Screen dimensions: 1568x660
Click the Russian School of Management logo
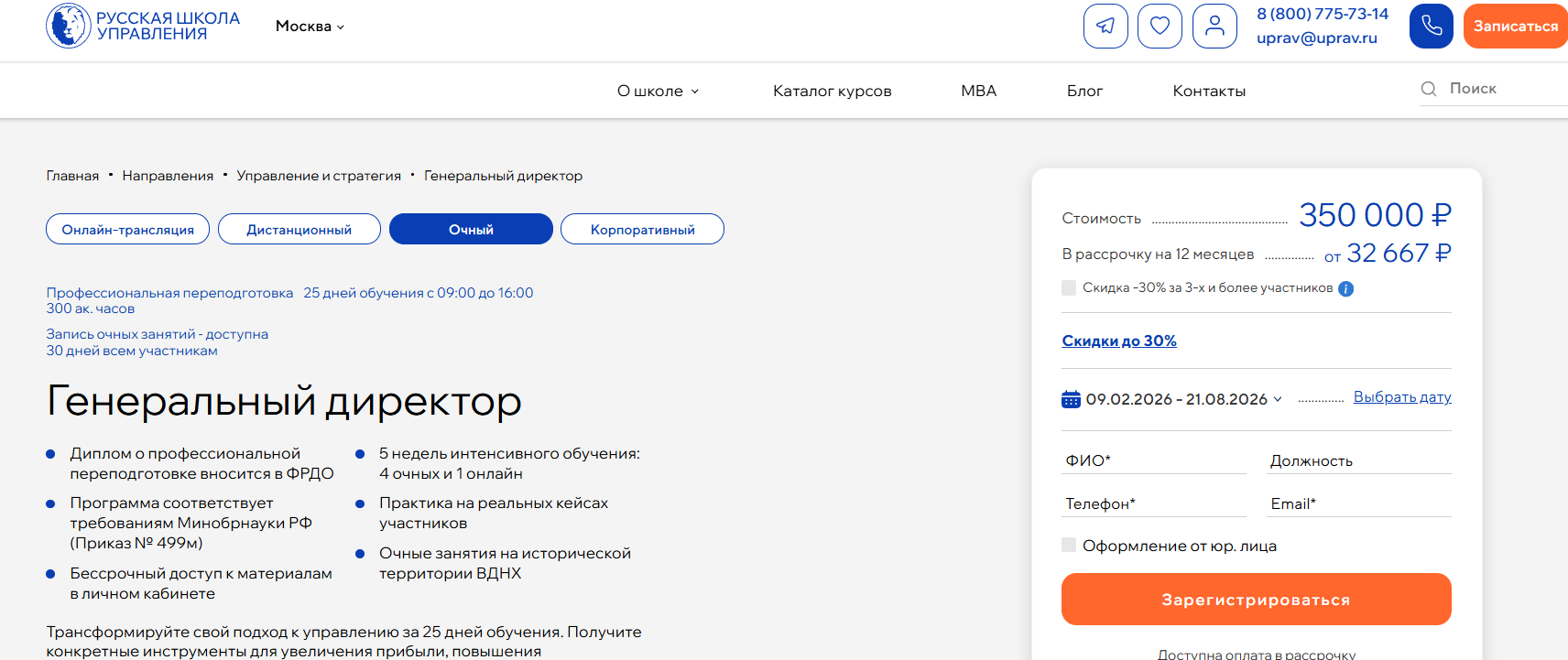coord(143,26)
